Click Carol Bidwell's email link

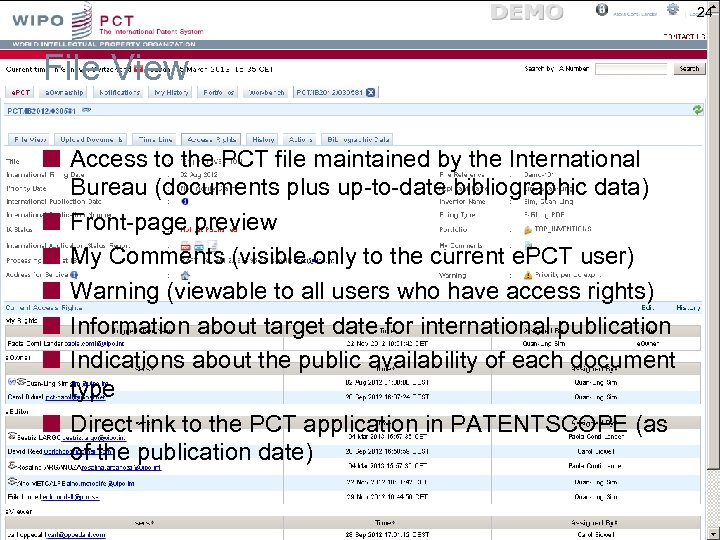pyautogui.click(x=75, y=397)
